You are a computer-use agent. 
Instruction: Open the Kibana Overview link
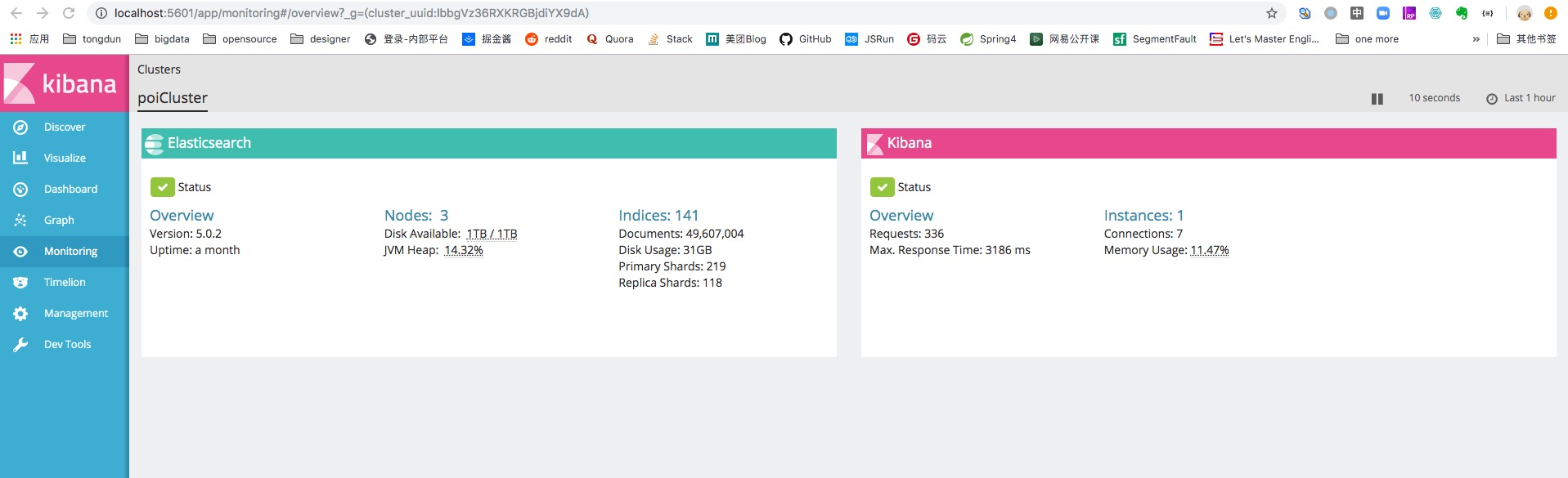point(901,216)
